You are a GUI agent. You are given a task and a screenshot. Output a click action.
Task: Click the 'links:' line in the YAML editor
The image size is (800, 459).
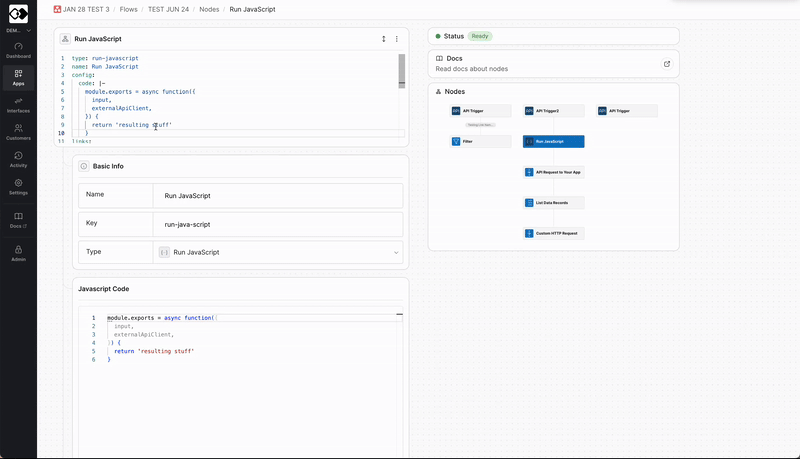point(82,141)
